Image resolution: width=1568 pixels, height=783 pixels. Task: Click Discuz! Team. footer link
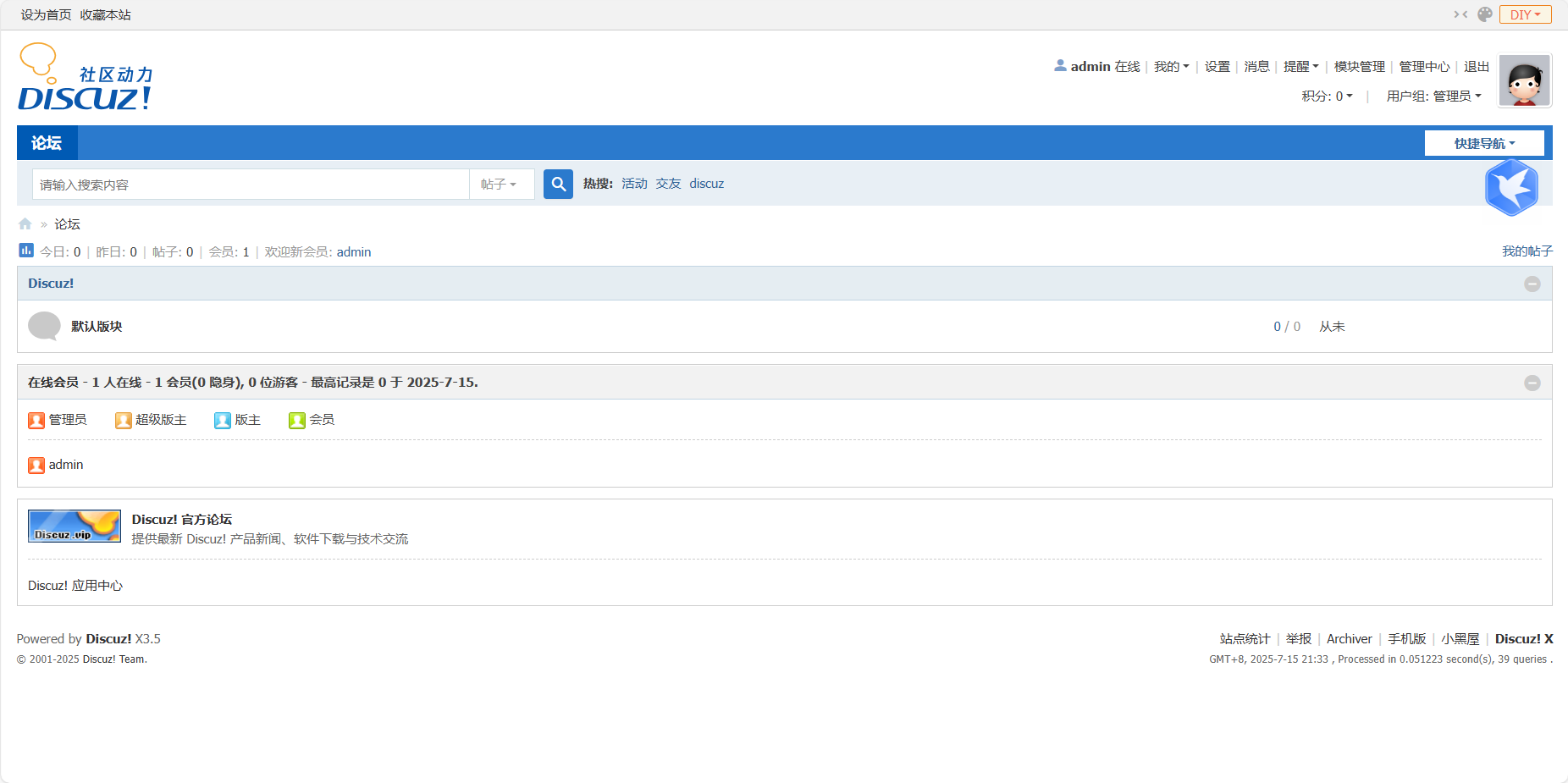coord(114,659)
